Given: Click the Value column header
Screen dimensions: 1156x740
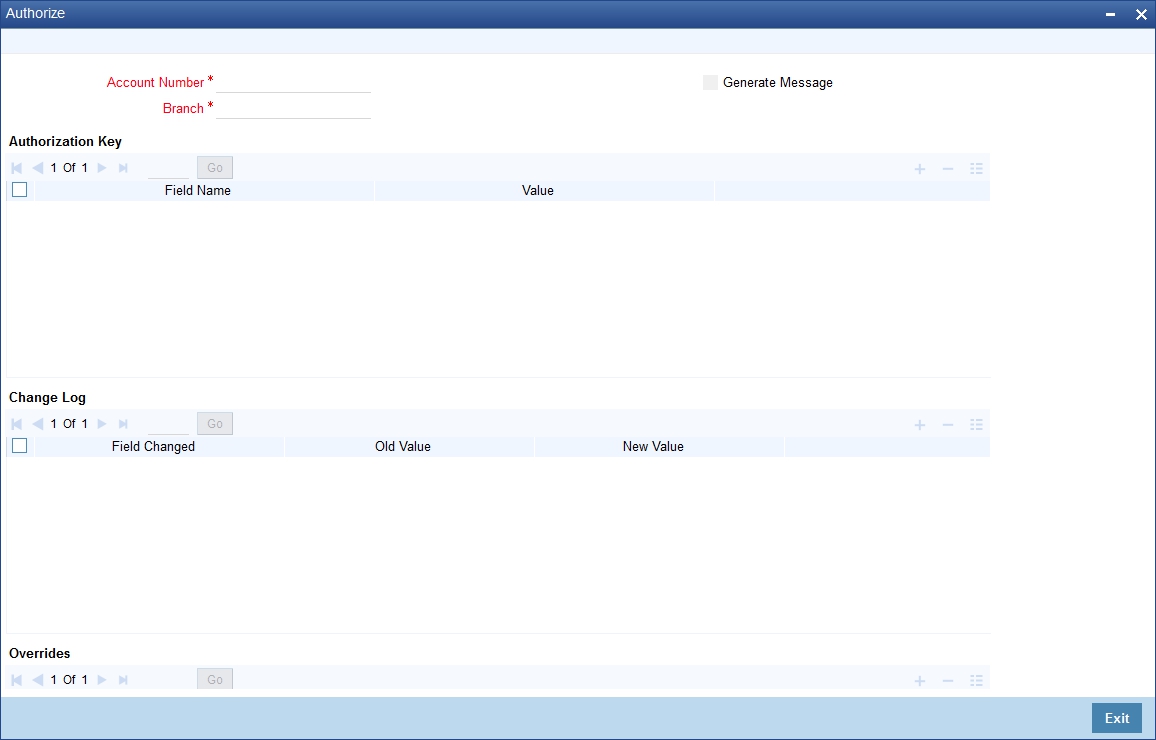Looking at the screenshot, I should 537,190.
